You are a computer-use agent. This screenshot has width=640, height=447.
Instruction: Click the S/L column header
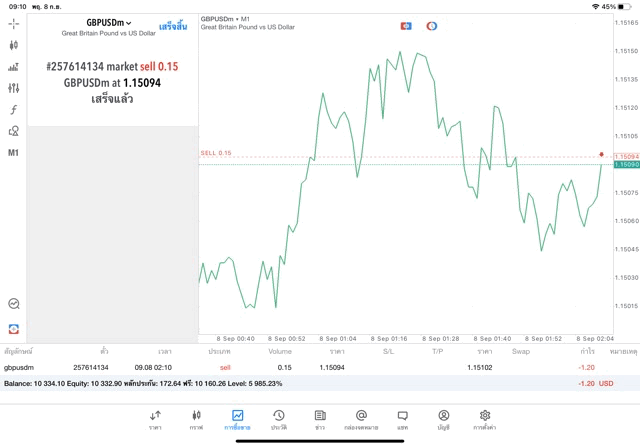(x=388, y=351)
